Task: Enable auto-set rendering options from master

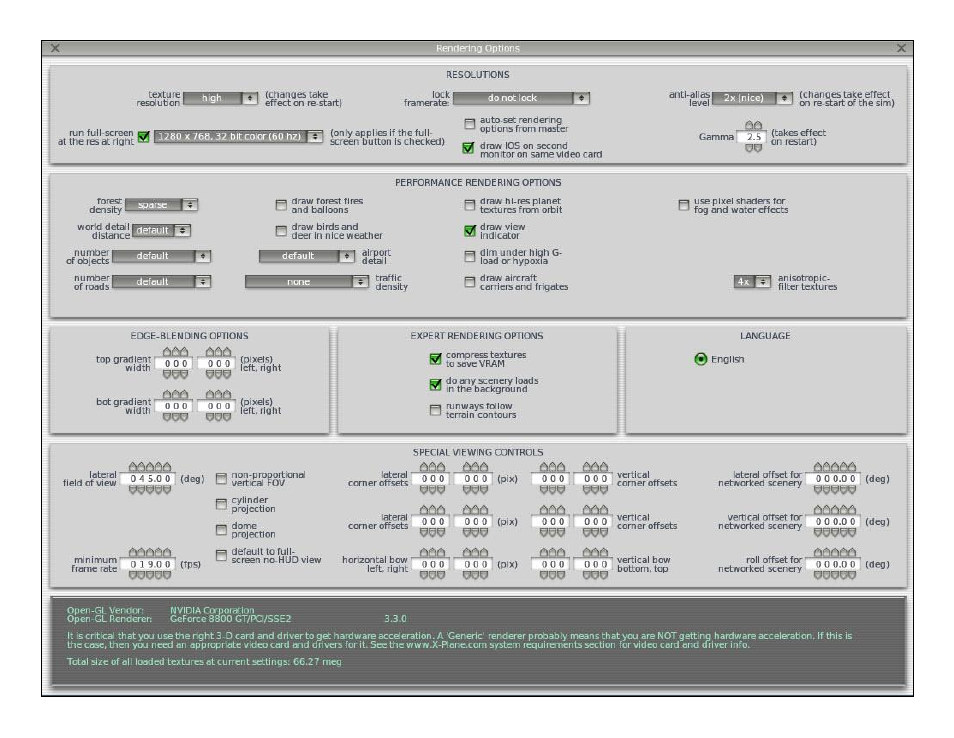Action: [x=469, y=124]
